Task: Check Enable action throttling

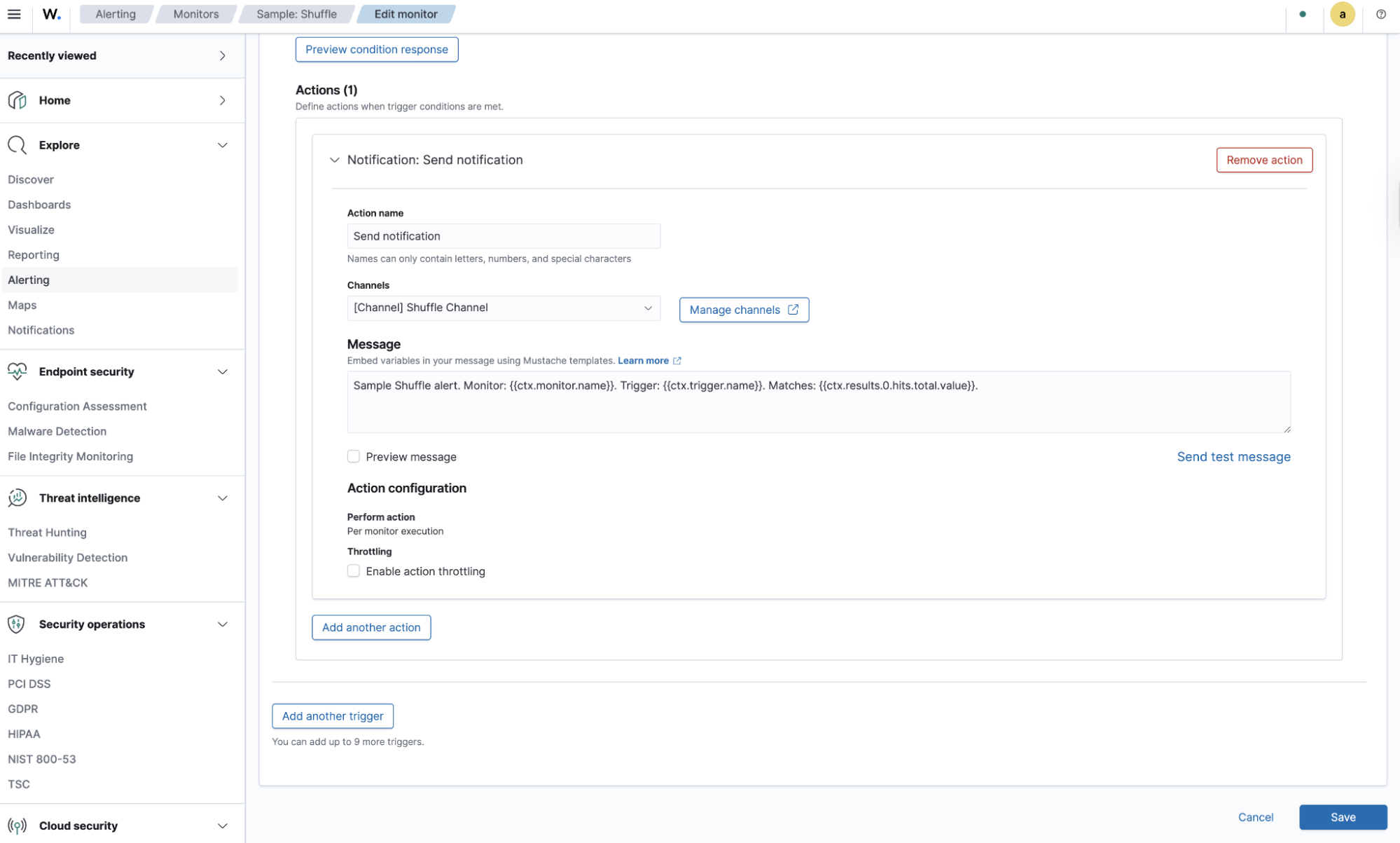Action: 354,570
